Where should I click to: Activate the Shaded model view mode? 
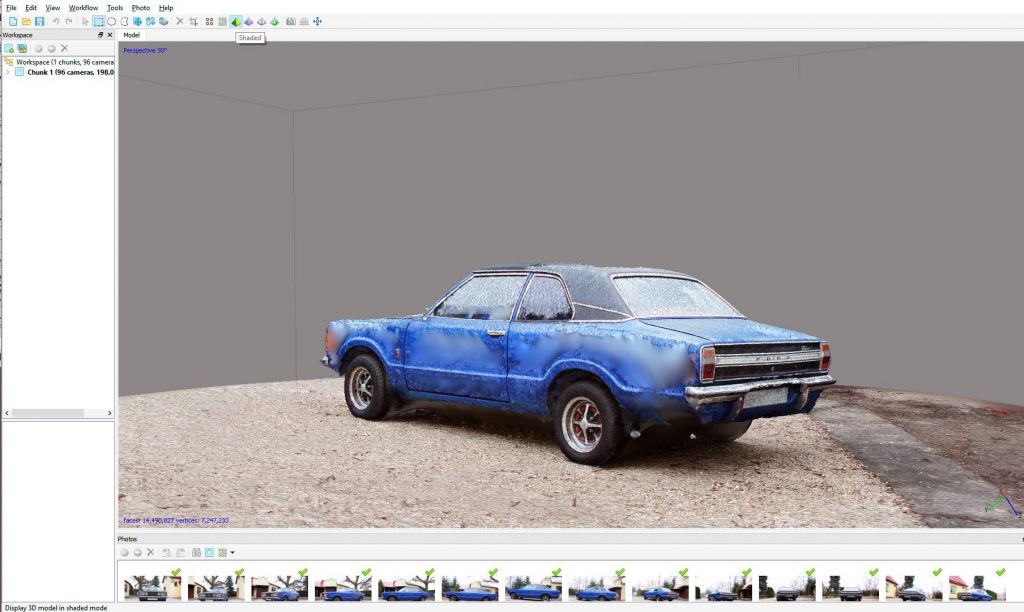click(236, 21)
